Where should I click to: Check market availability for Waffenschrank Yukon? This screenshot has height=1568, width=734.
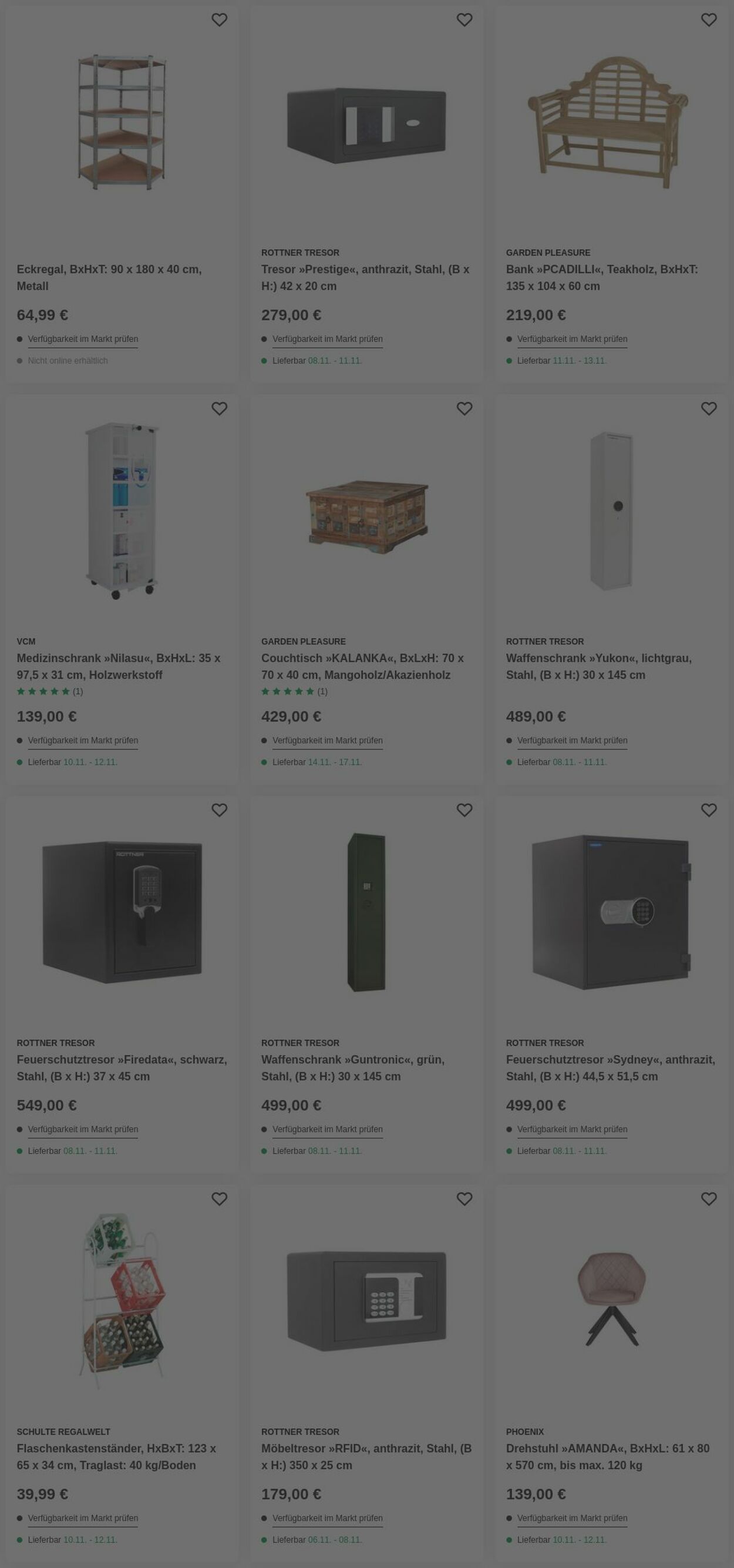pyautogui.click(x=572, y=740)
